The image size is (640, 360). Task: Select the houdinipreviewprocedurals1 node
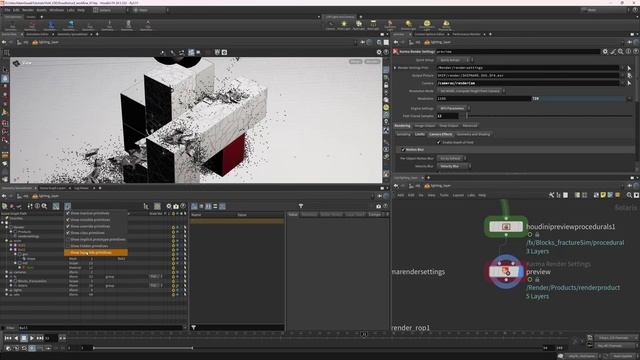506,227
